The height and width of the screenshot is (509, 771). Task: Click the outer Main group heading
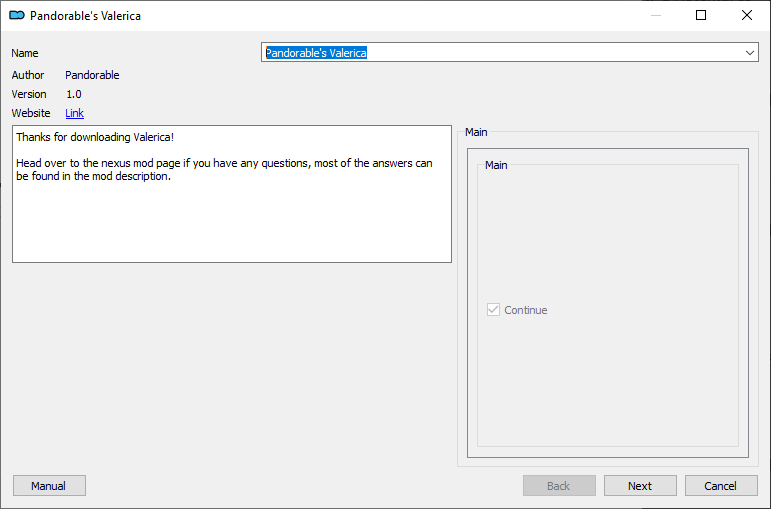point(476,132)
